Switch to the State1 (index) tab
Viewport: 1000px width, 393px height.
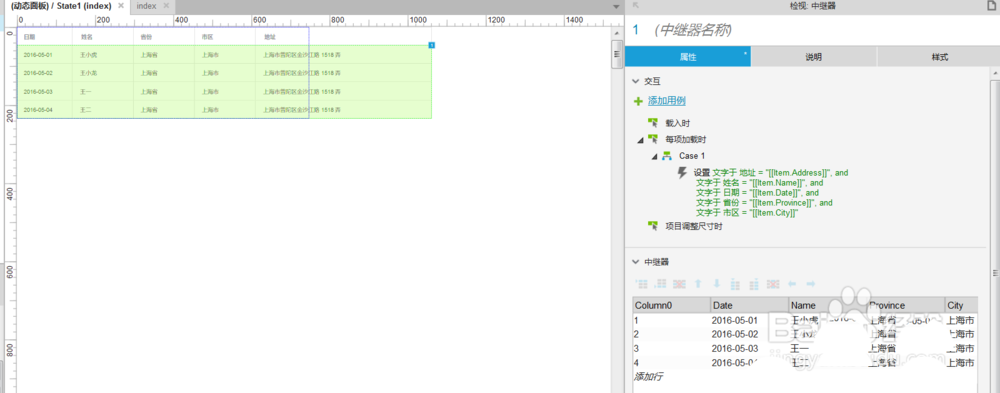tap(61, 6)
